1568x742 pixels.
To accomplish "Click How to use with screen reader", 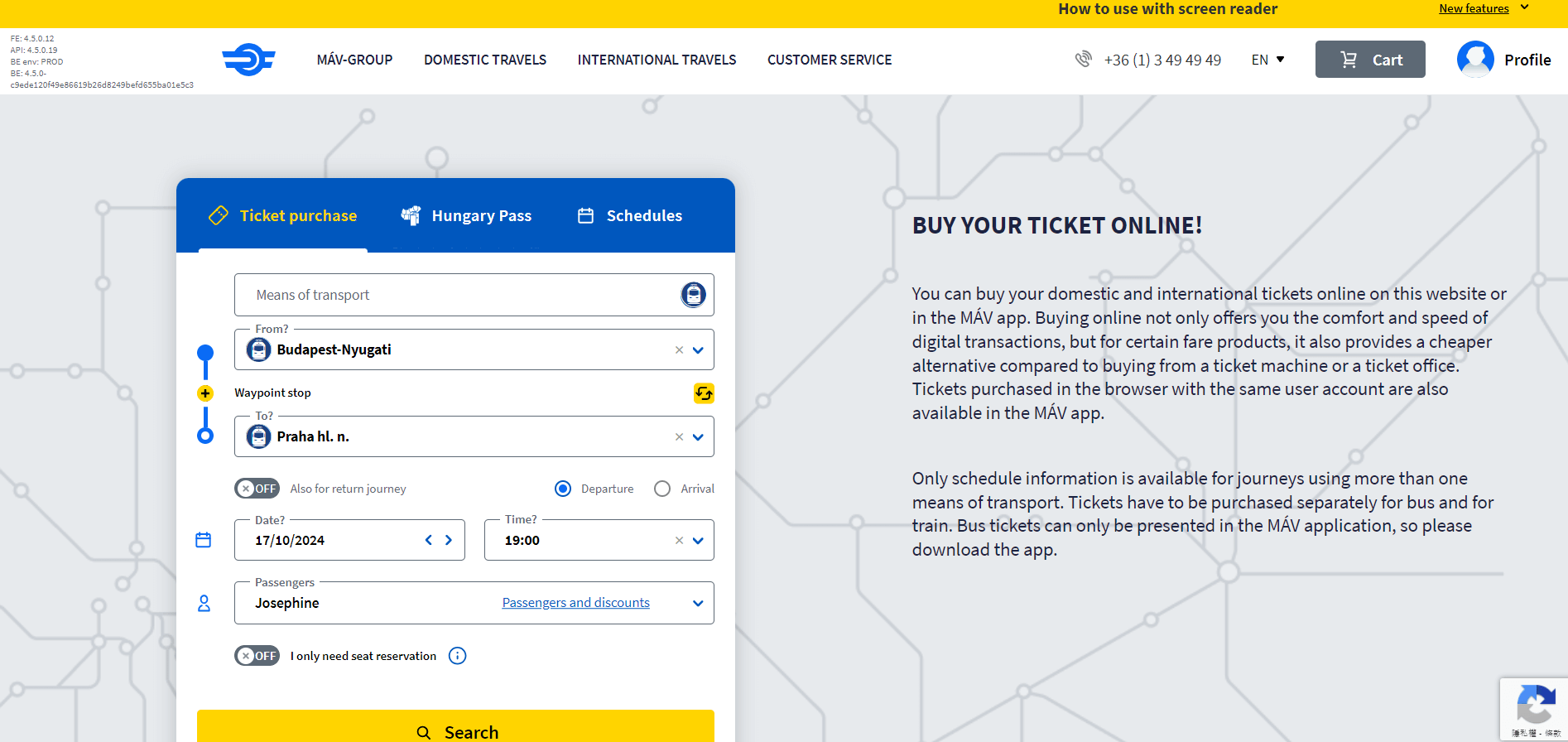I will (1167, 9).
